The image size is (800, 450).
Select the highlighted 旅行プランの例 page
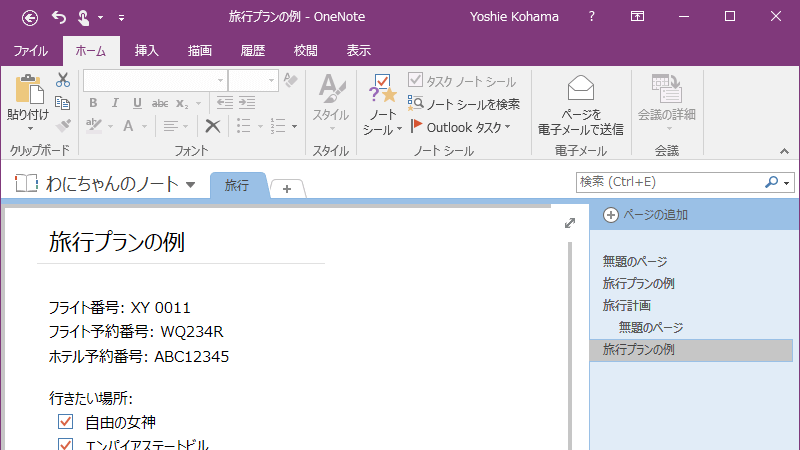[x=691, y=349]
